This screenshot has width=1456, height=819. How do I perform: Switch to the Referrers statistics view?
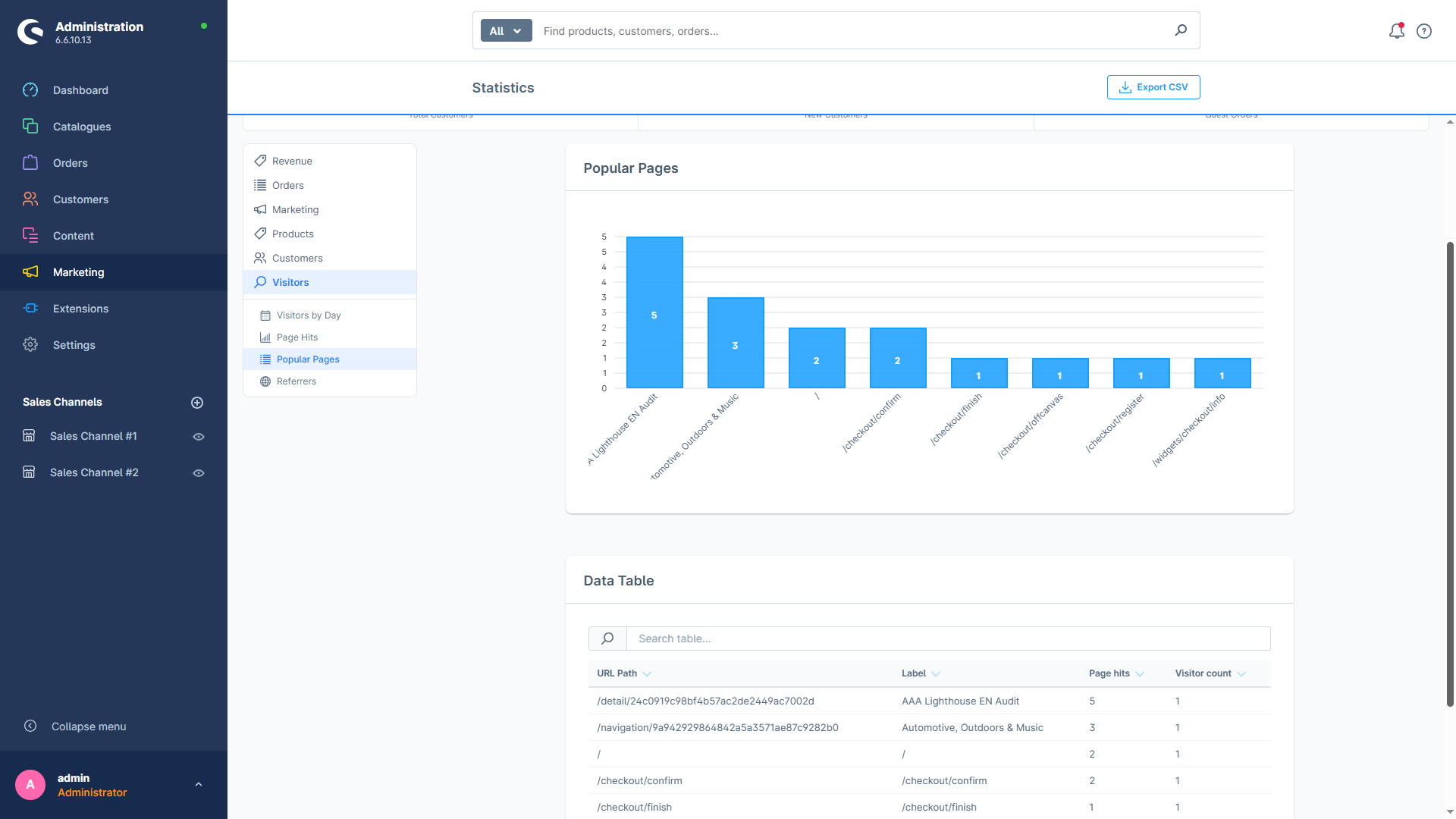coord(296,381)
